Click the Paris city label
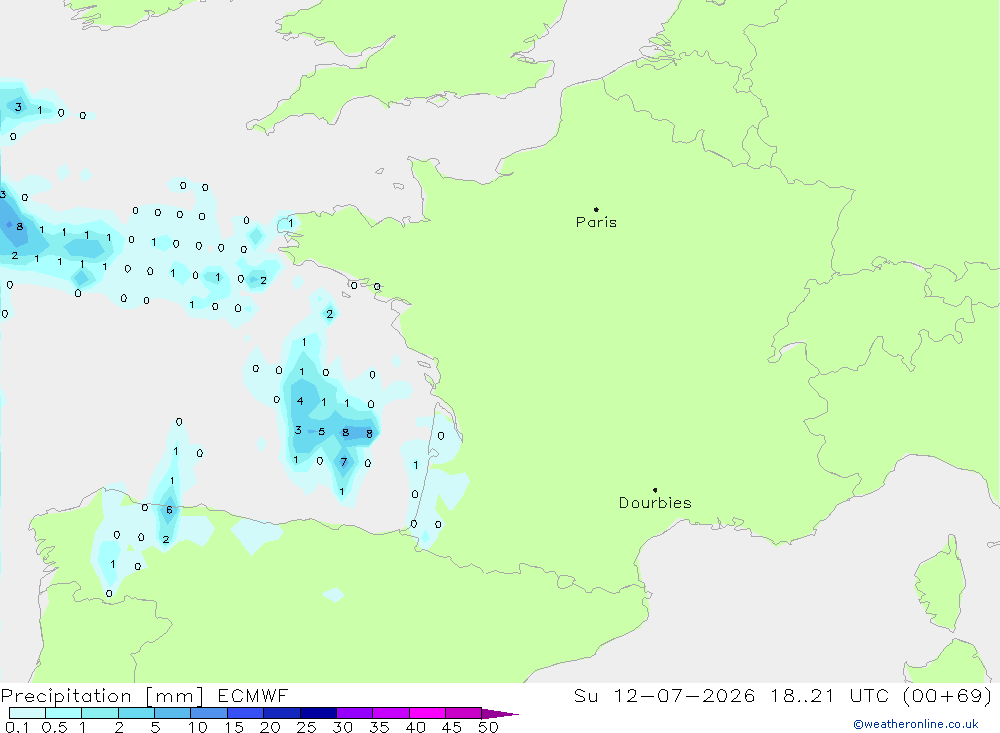The image size is (1000, 733). coord(596,222)
